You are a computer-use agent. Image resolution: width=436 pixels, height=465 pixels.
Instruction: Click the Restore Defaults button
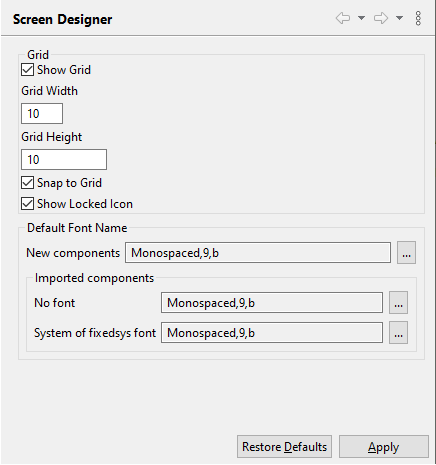[x=284, y=447]
